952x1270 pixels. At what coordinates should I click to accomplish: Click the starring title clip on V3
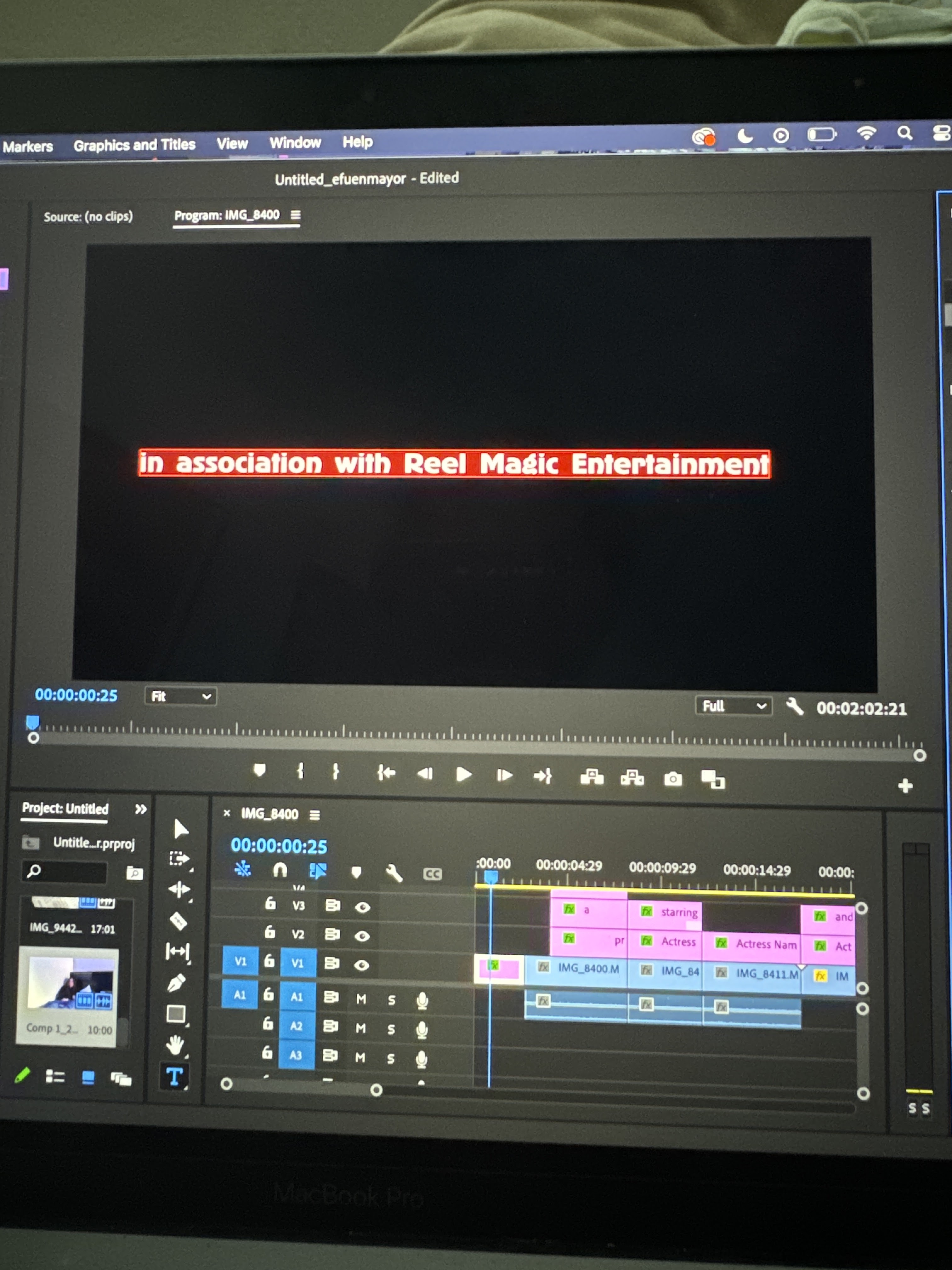click(x=665, y=912)
